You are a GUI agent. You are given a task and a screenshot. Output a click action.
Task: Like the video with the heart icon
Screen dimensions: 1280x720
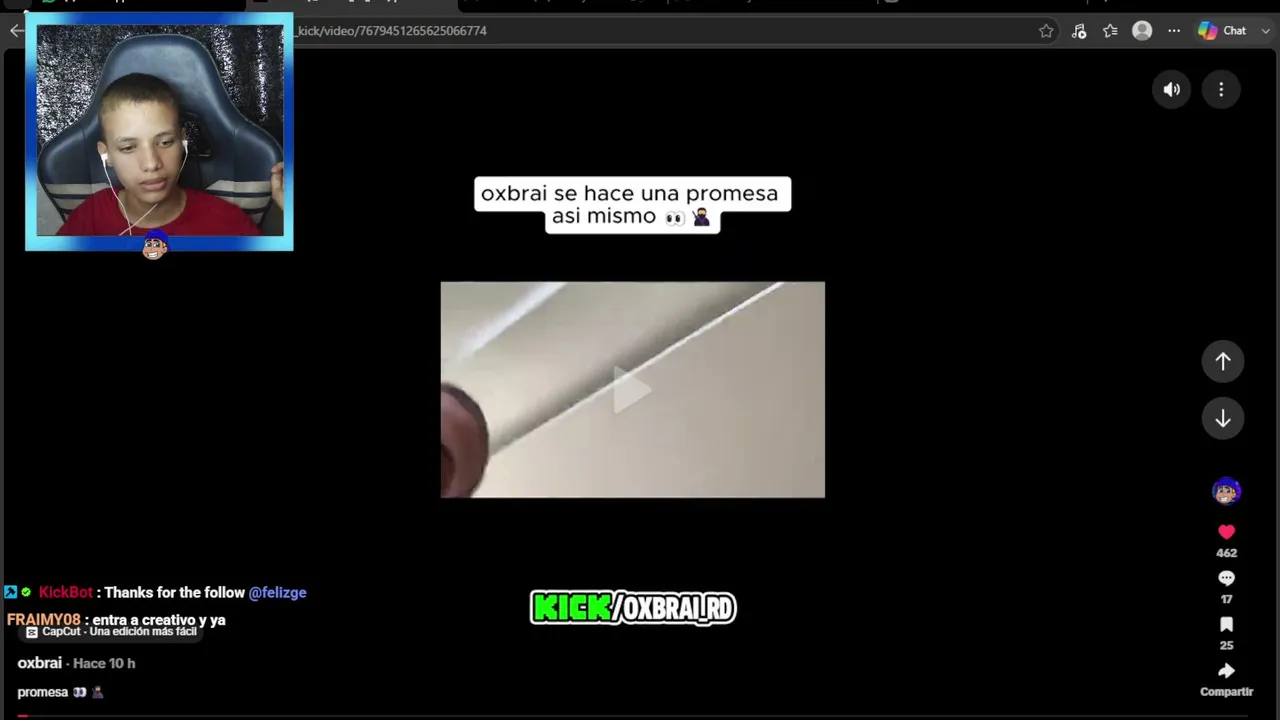1227,532
